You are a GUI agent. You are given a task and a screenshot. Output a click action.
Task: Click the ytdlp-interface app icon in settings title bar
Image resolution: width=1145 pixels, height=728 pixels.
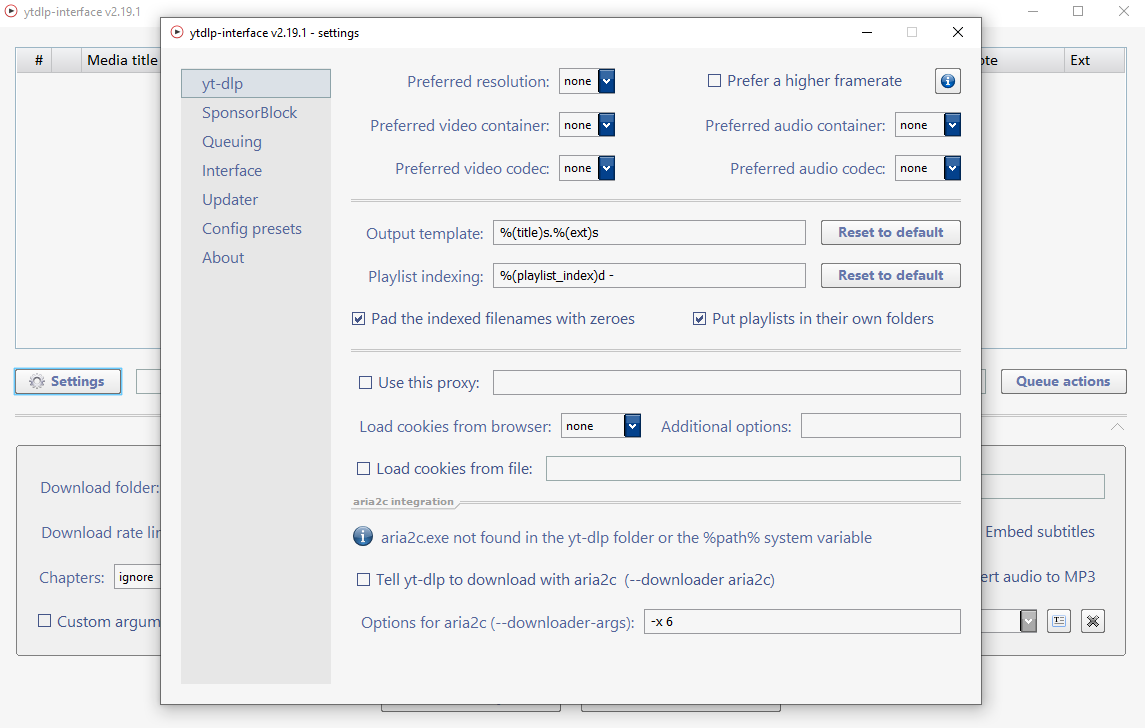pos(177,32)
